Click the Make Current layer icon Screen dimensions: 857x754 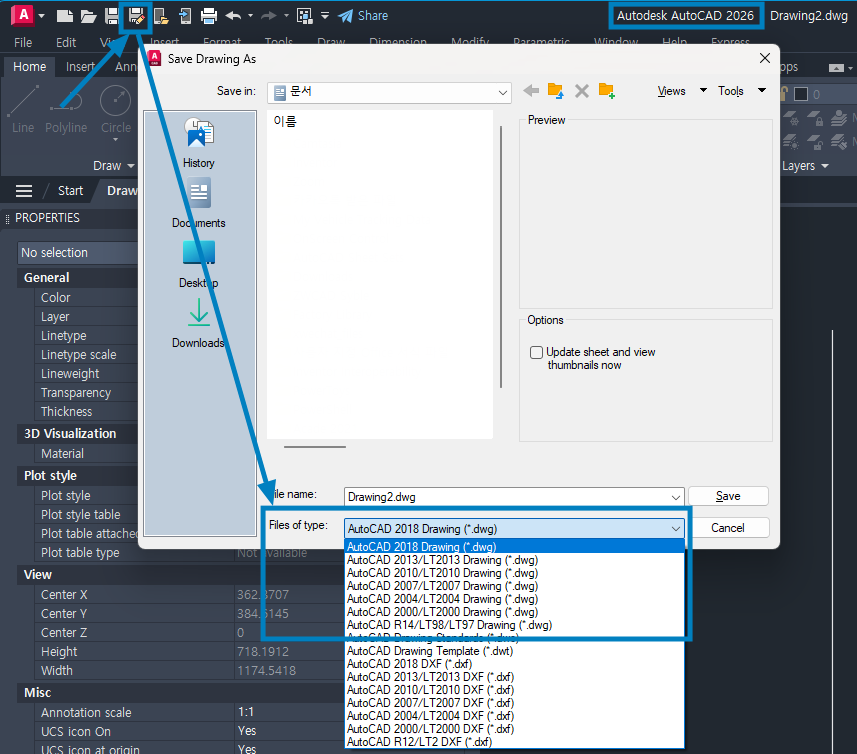(839, 119)
